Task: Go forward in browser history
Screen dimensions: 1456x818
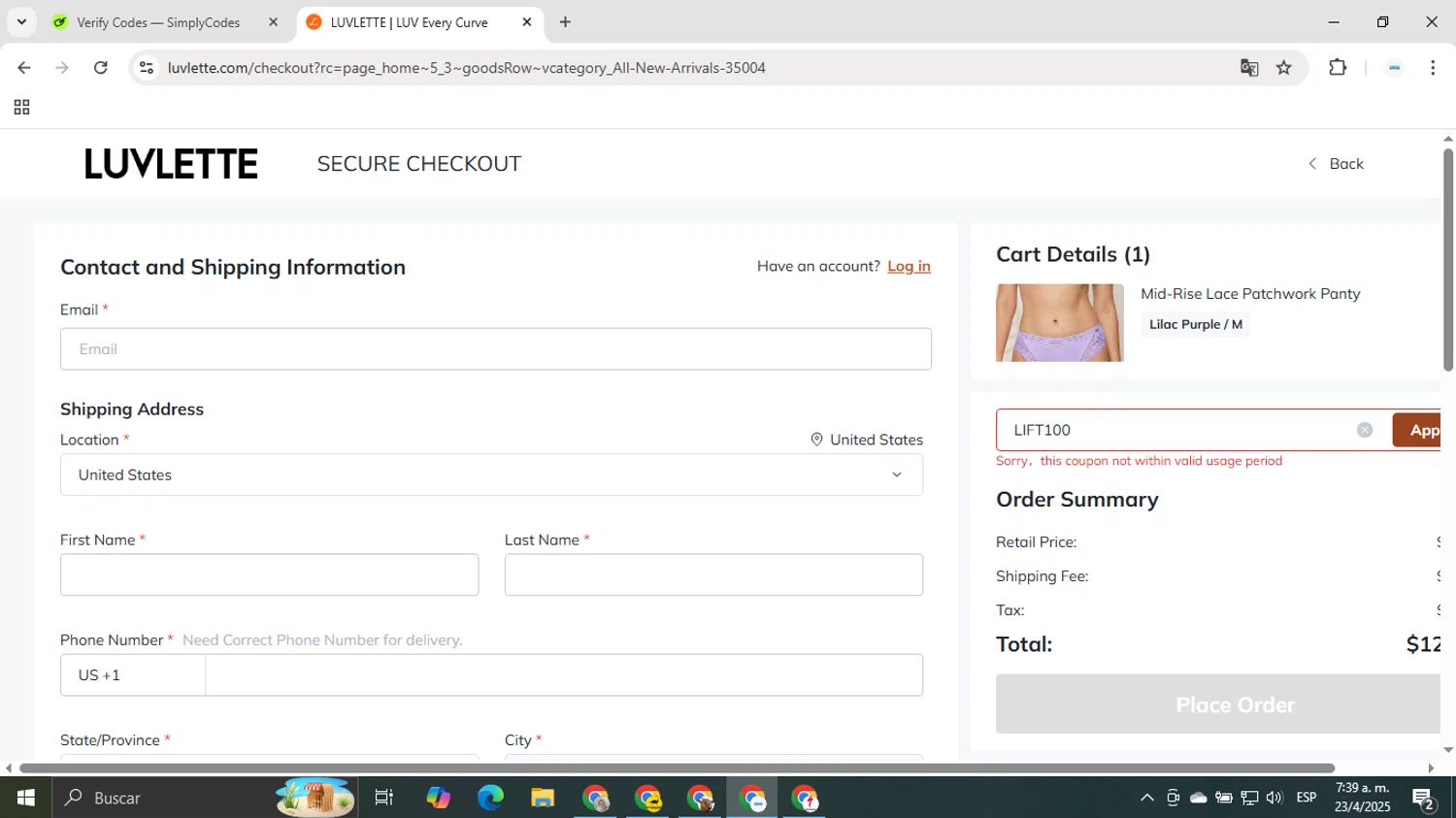Action: 62,68
